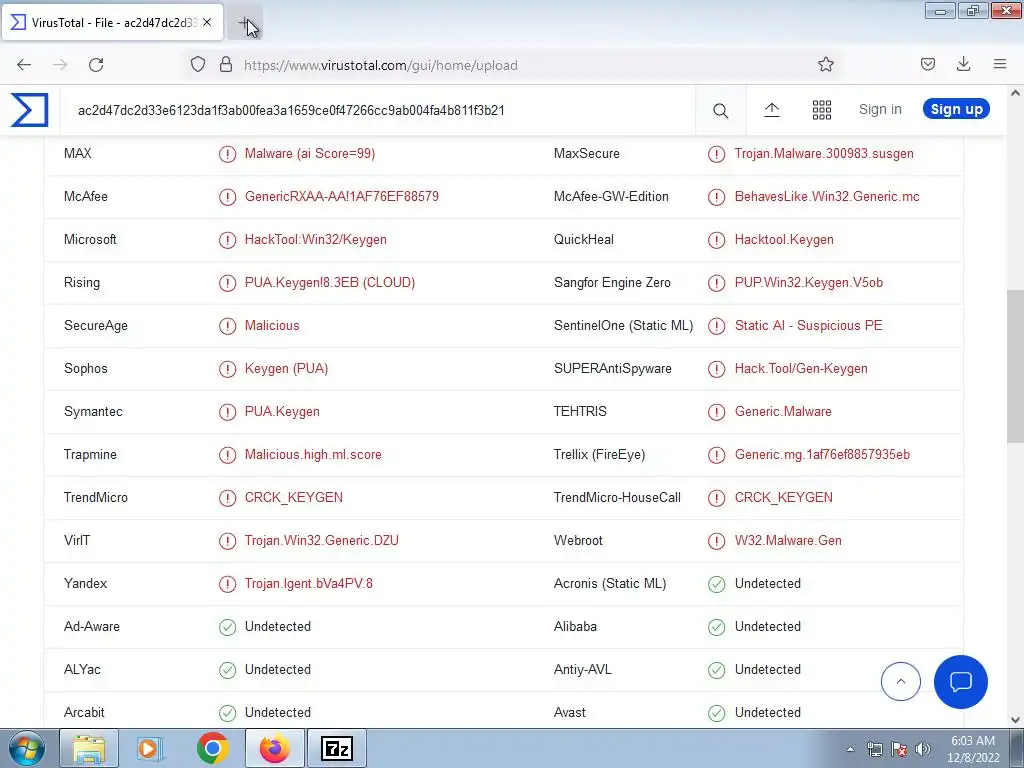
Task: Click the page vertical scrollbar thumb
Action: (x=1015, y=366)
